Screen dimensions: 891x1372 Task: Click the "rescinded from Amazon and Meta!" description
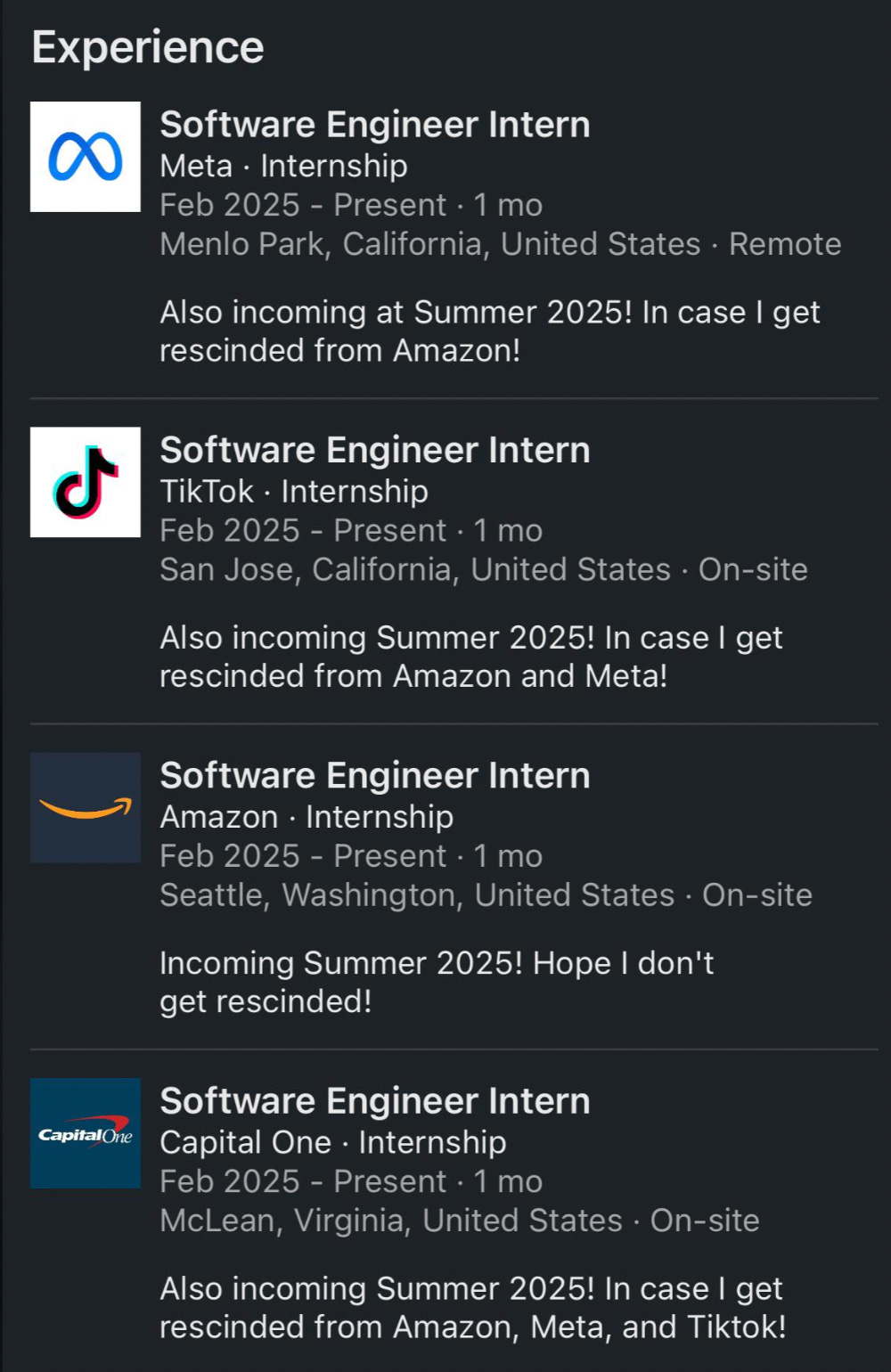tap(413, 676)
